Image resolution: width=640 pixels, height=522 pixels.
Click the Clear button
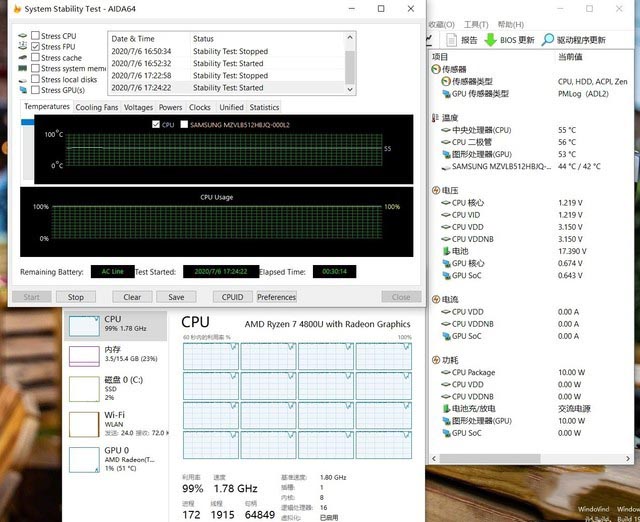[x=132, y=297]
